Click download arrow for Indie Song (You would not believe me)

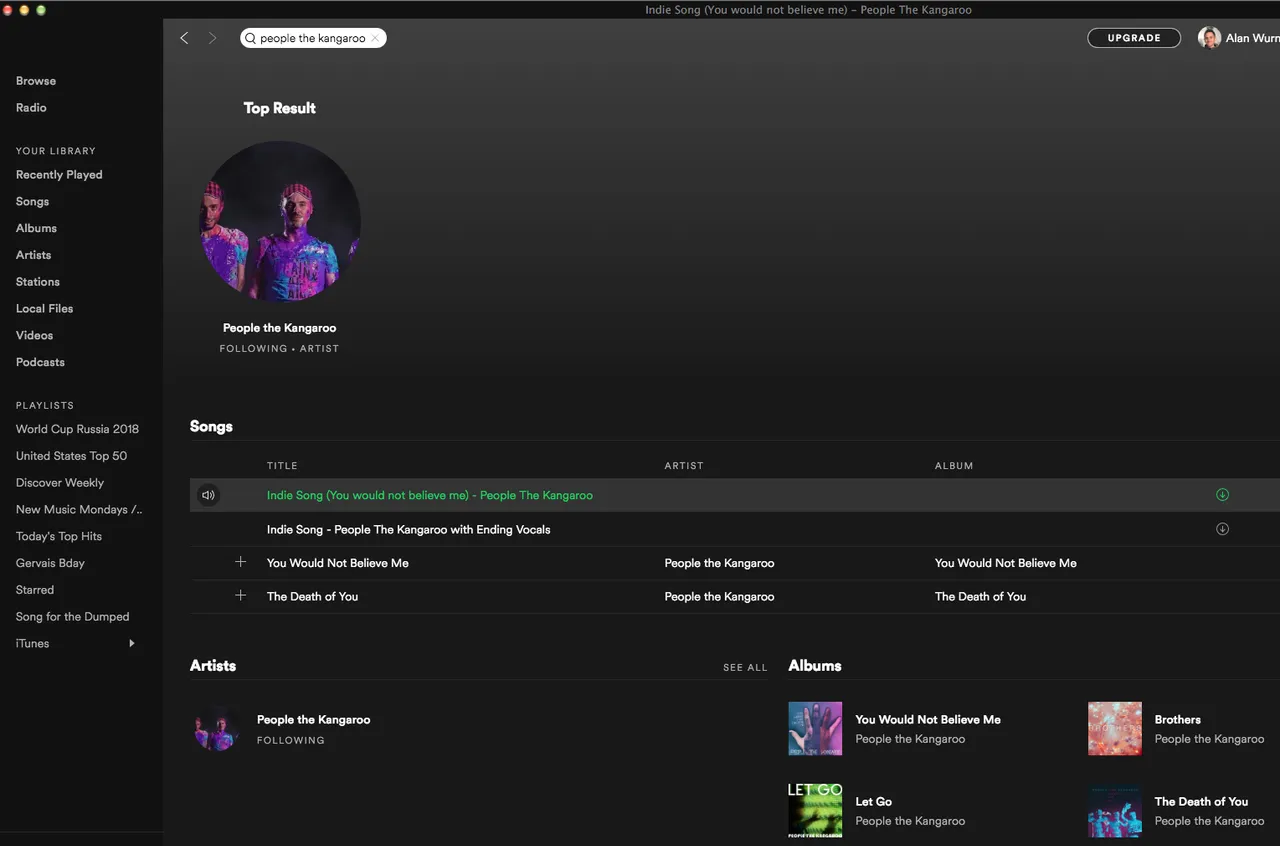coord(1222,495)
